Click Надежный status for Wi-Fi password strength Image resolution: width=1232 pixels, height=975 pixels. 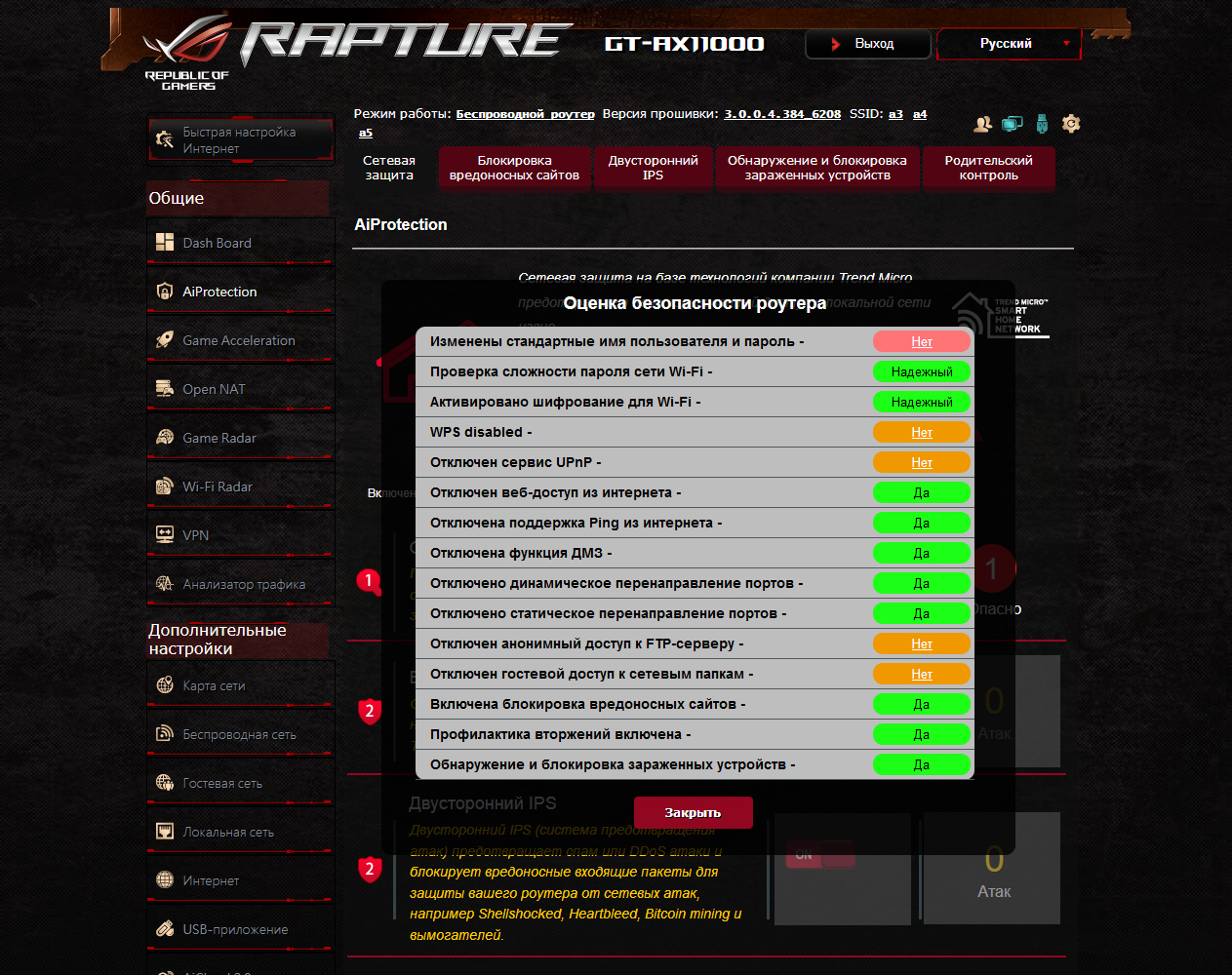922,371
